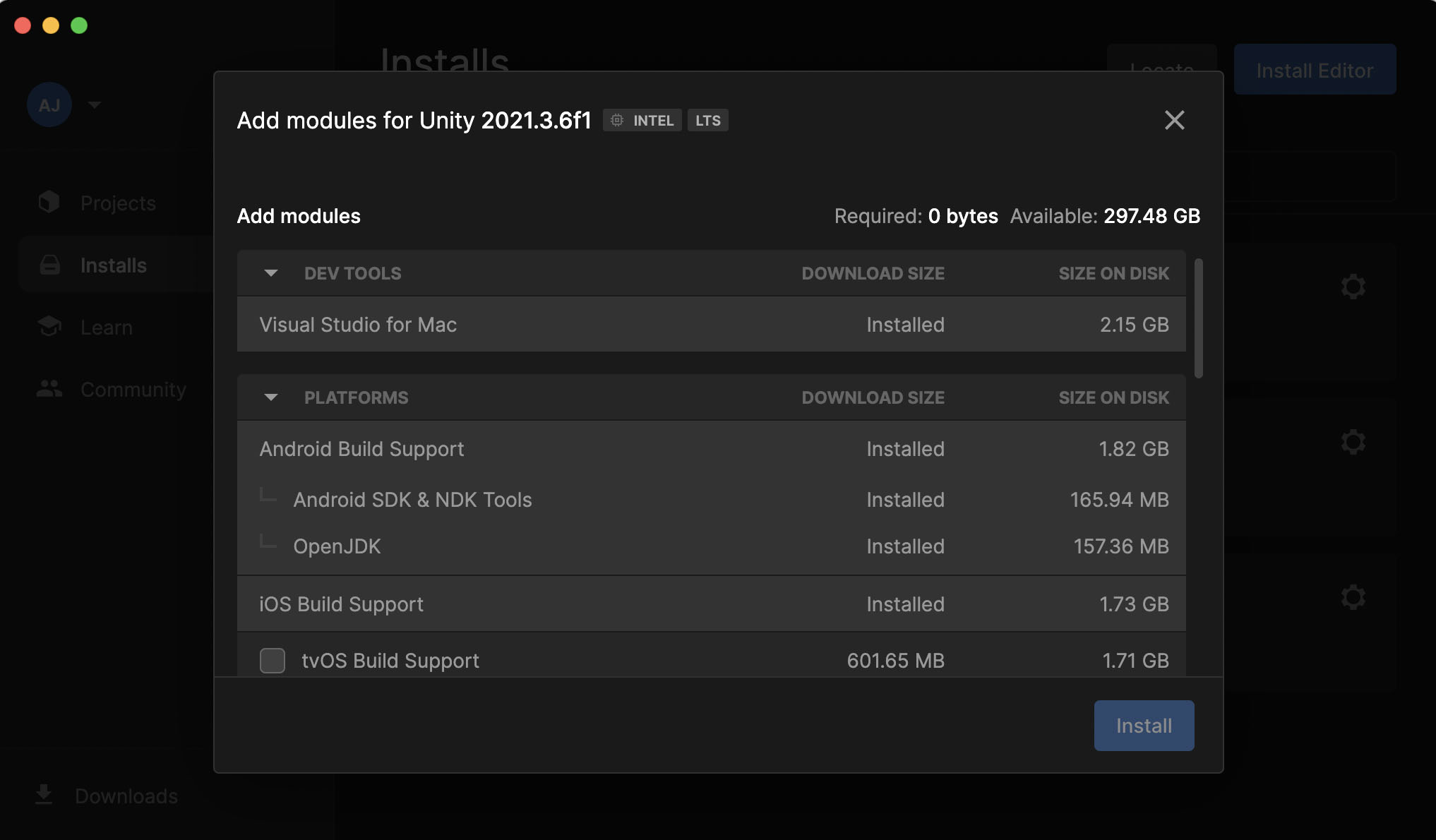This screenshot has height=840, width=1436.
Task: Select the Visual Studio for Mac row
Action: 712,325
